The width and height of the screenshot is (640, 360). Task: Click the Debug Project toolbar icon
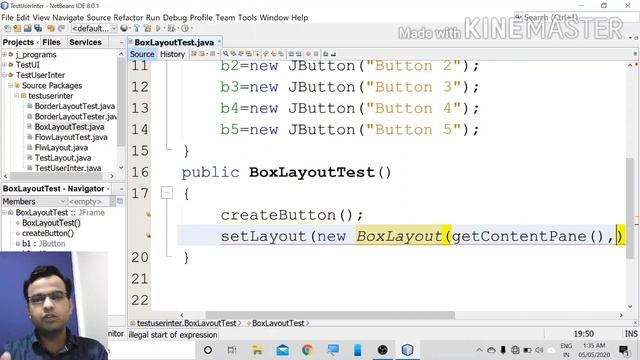tap(172, 28)
